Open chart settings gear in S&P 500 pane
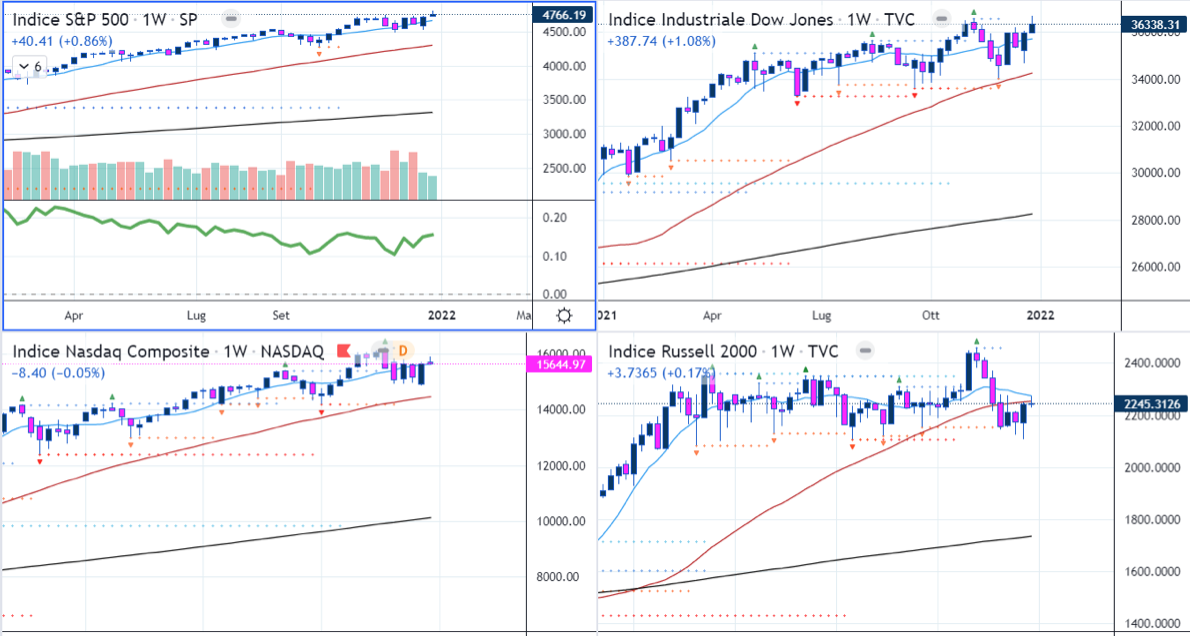Image resolution: width=1190 pixels, height=636 pixels. tap(564, 316)
